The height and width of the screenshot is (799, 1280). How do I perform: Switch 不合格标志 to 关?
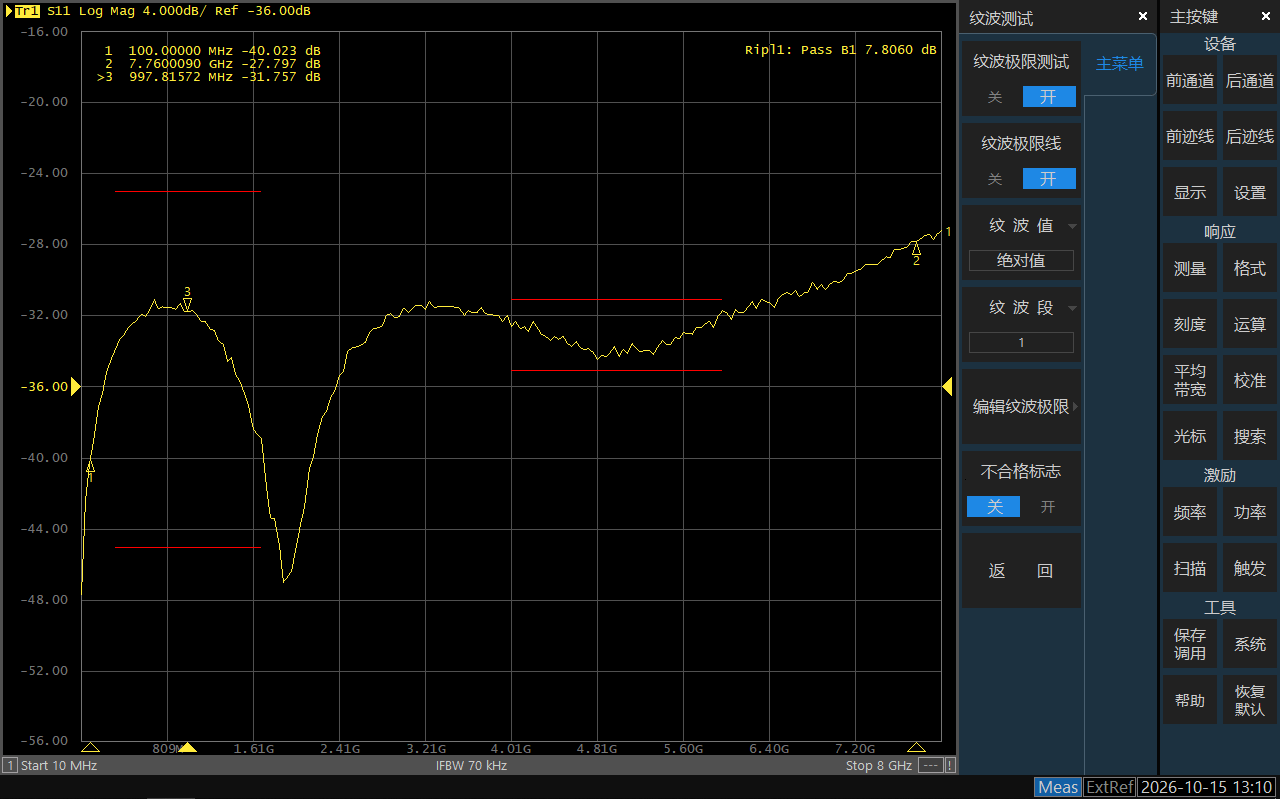(994, 507)
